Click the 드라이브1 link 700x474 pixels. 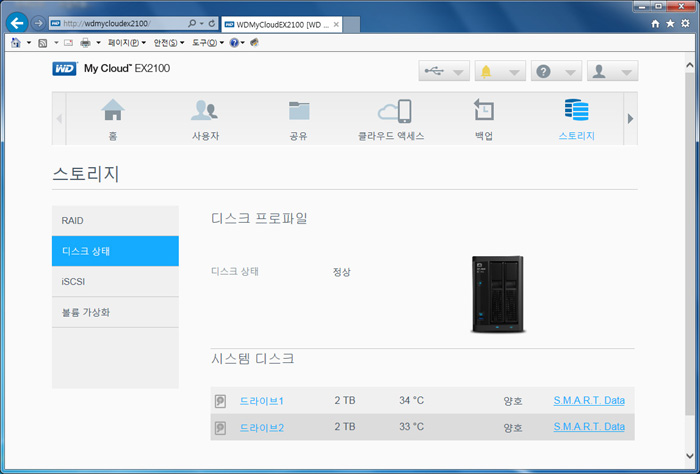[262, 401]
